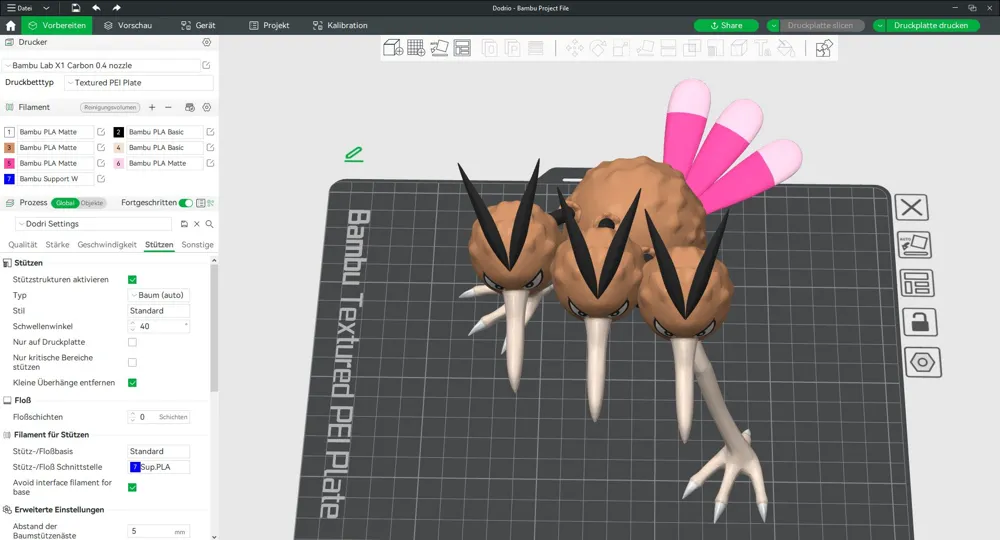Screen dimensions: 1000x540
Task: Toggle Kleine Überhänge entfernen checkbox
Action: click(x=133, y=383)
